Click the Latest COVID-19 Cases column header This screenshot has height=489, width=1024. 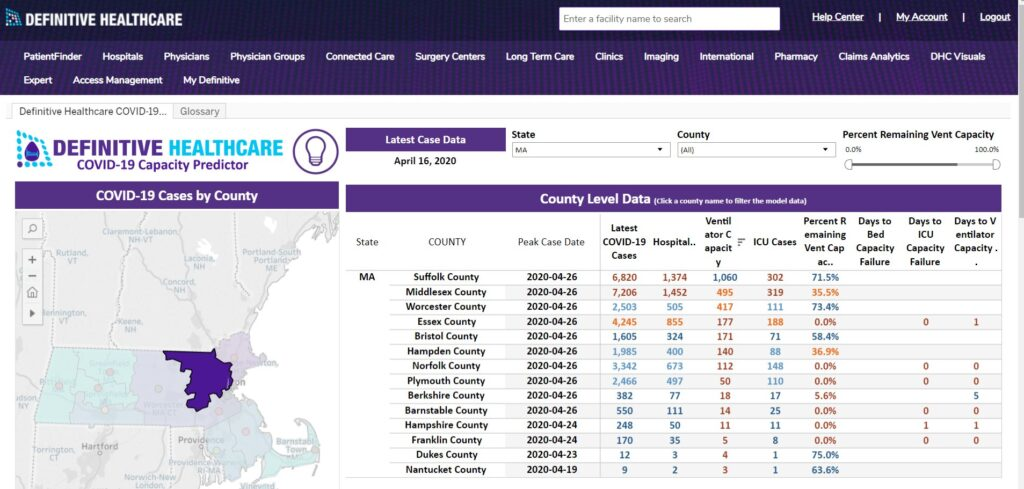[624, 242]
